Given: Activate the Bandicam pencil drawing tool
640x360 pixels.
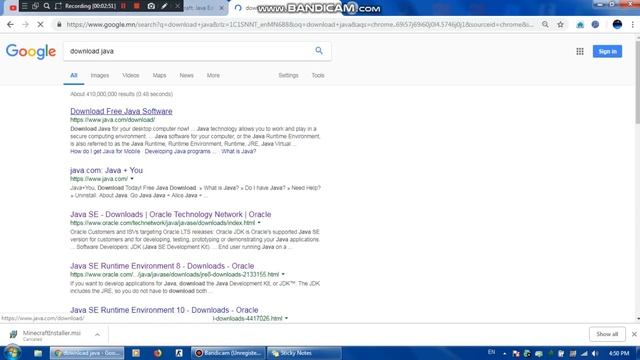Looking at the screenshot, I should coord(164,6).
